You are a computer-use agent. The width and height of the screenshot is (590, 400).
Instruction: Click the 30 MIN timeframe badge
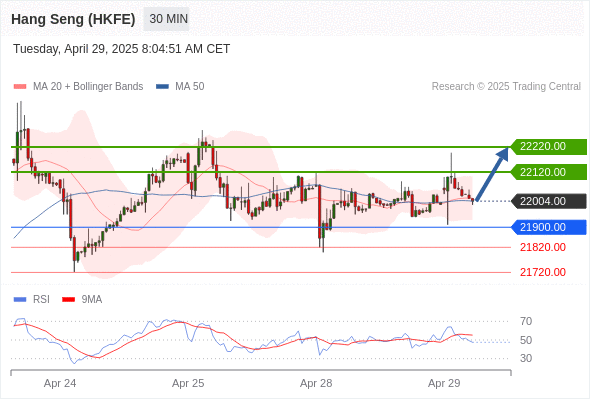166,19
